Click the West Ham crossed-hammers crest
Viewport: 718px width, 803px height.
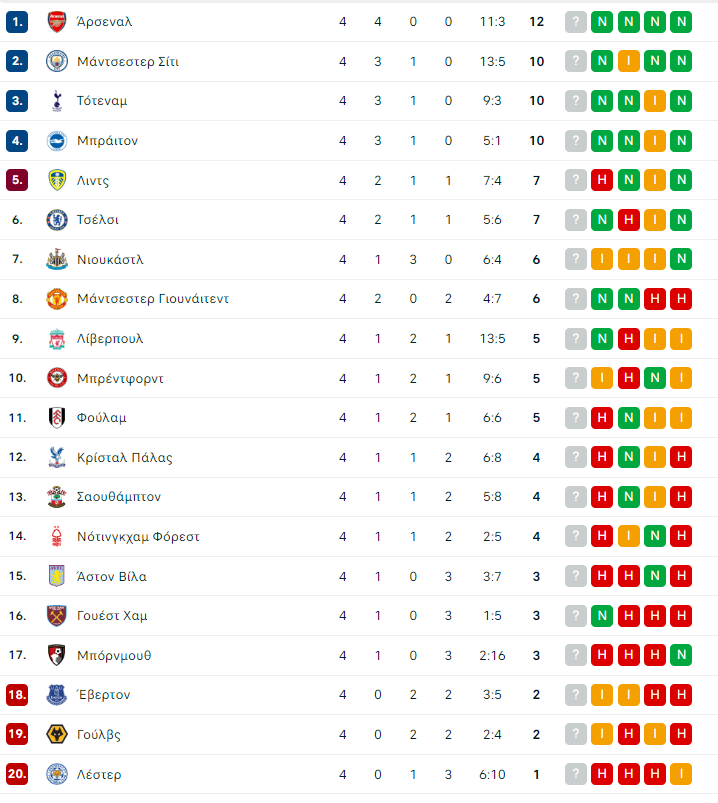click(x=57, y=616)
